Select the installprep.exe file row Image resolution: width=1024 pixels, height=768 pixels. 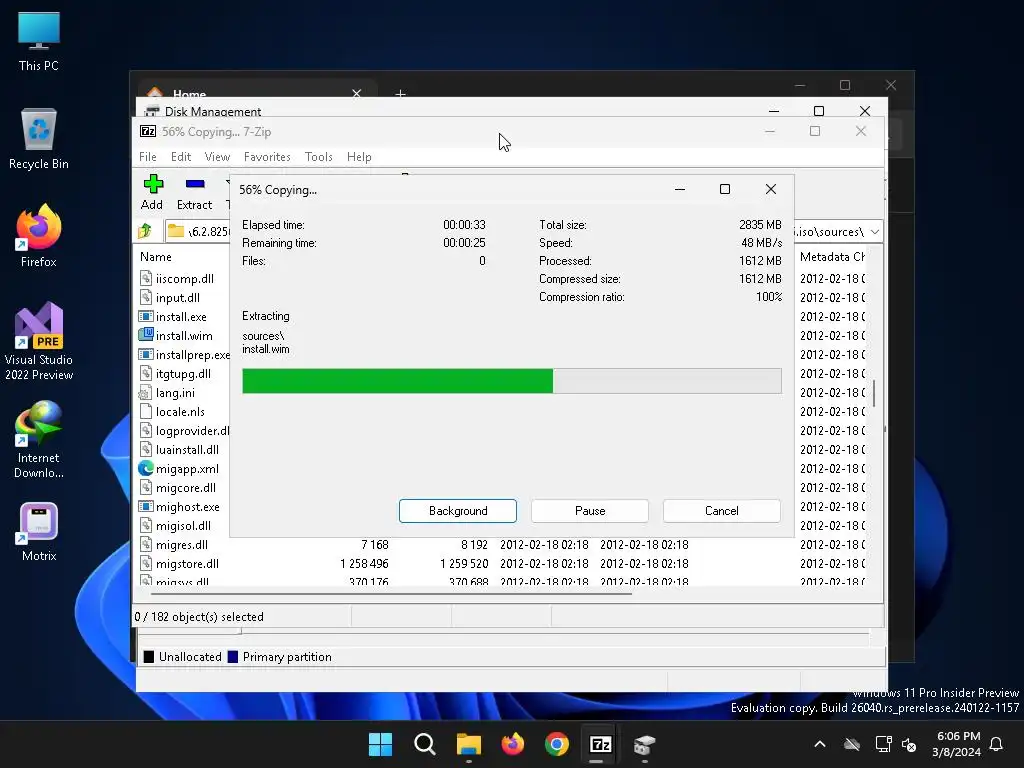point(184,355)
